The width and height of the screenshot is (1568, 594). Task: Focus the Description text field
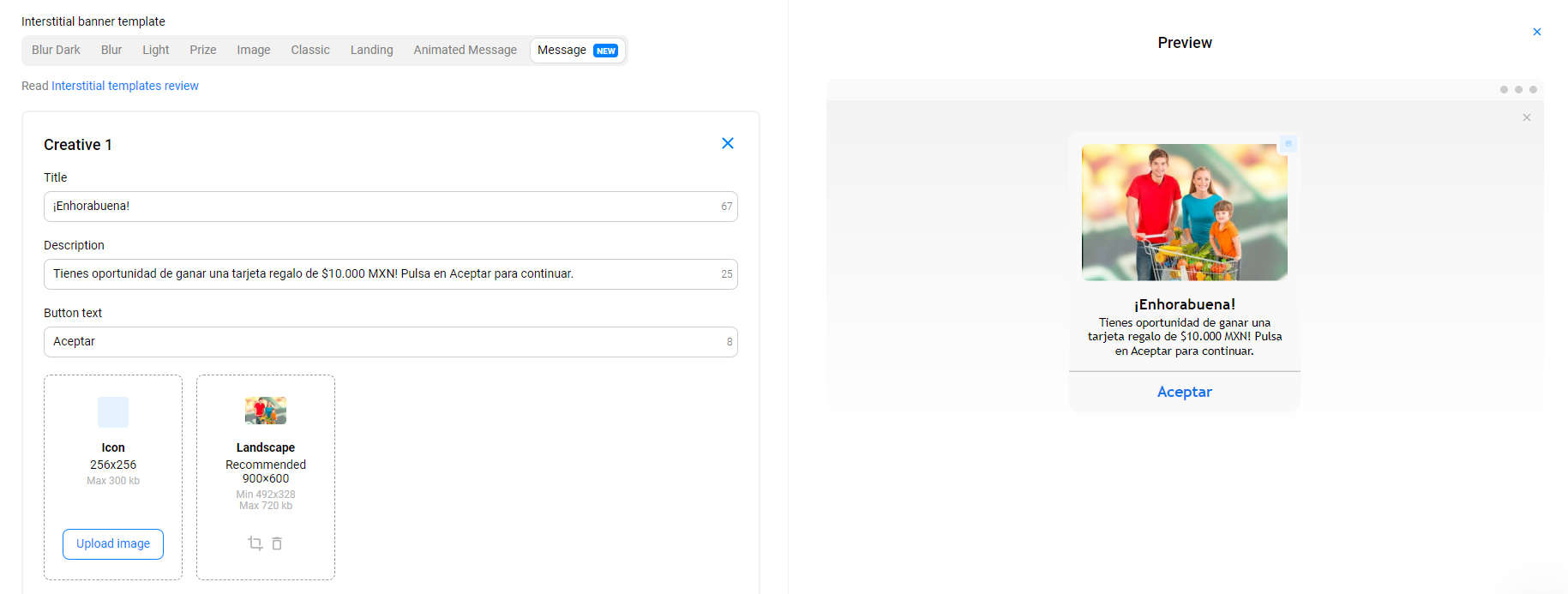(381, 274)
